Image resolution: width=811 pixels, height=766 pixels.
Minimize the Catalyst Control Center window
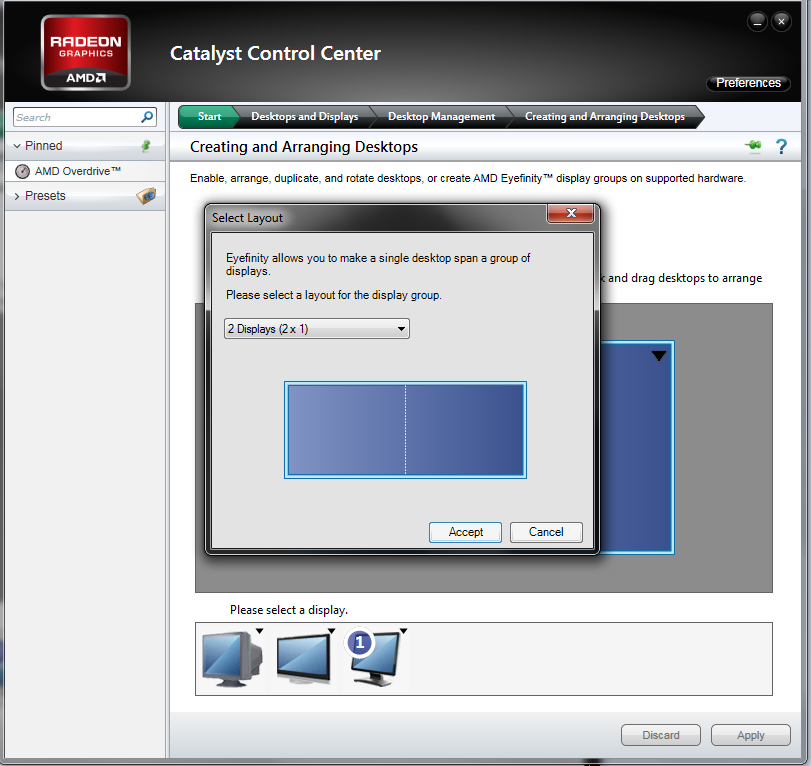[x=757, y=22]
